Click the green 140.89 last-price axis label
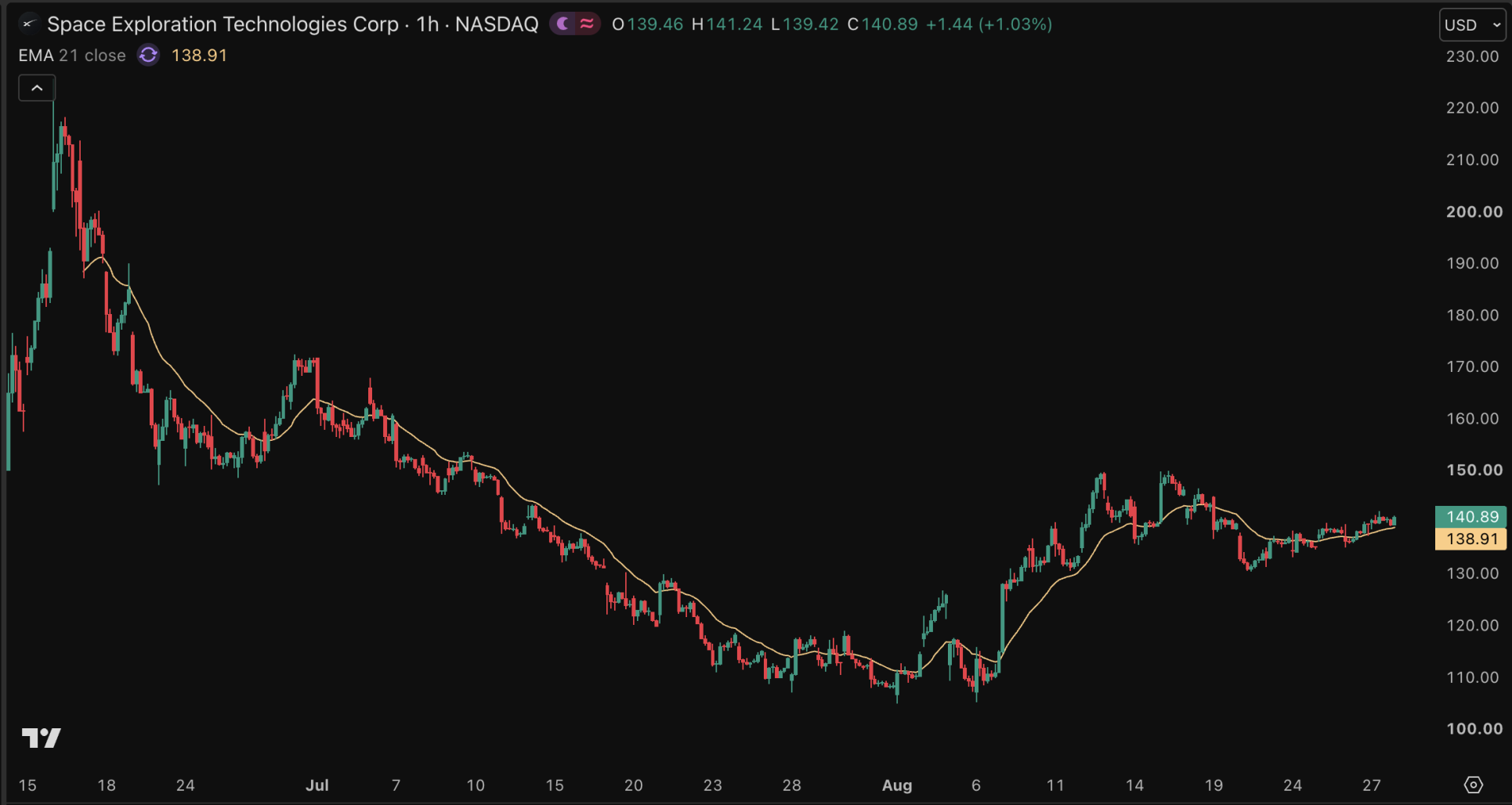This screenshot has height=805, width=1512. 1470,517
